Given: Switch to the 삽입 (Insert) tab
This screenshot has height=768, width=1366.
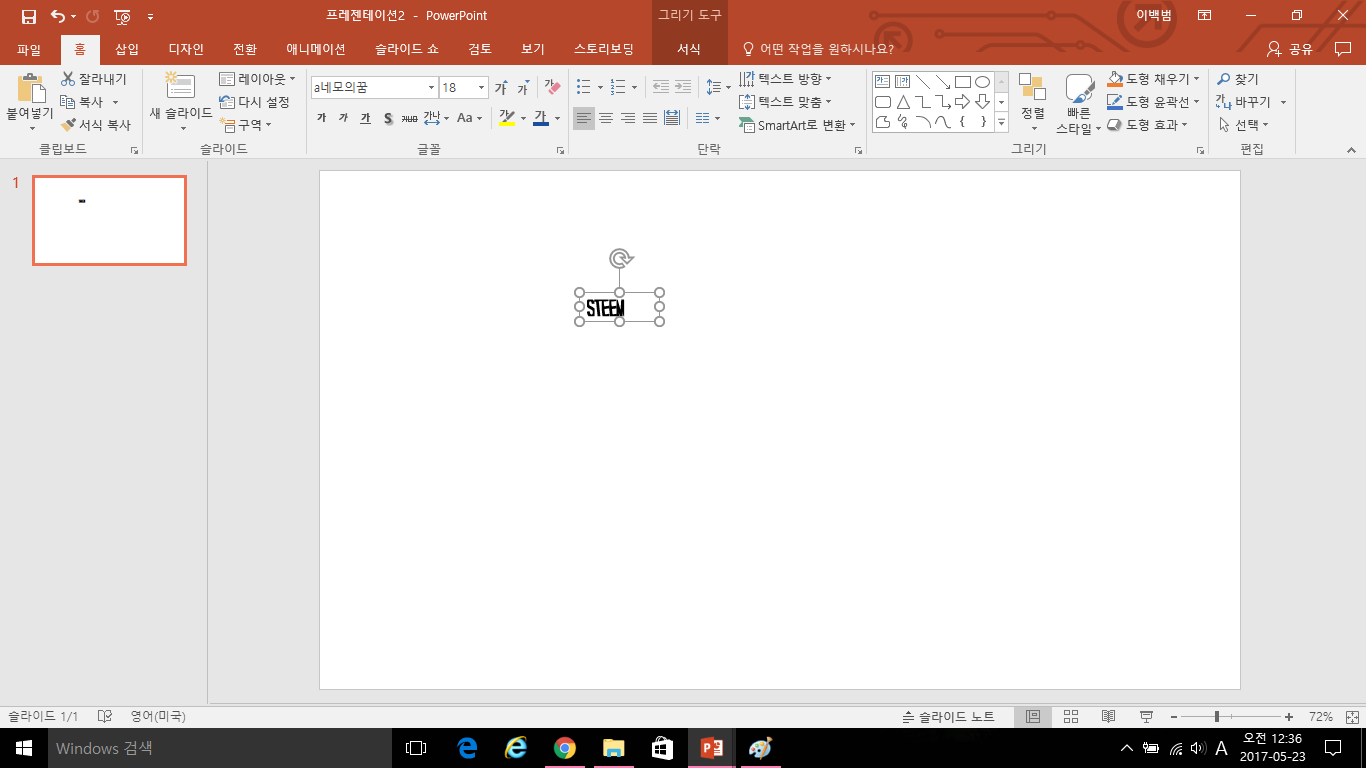Looking at the screenshot, I should coord(127,49).
